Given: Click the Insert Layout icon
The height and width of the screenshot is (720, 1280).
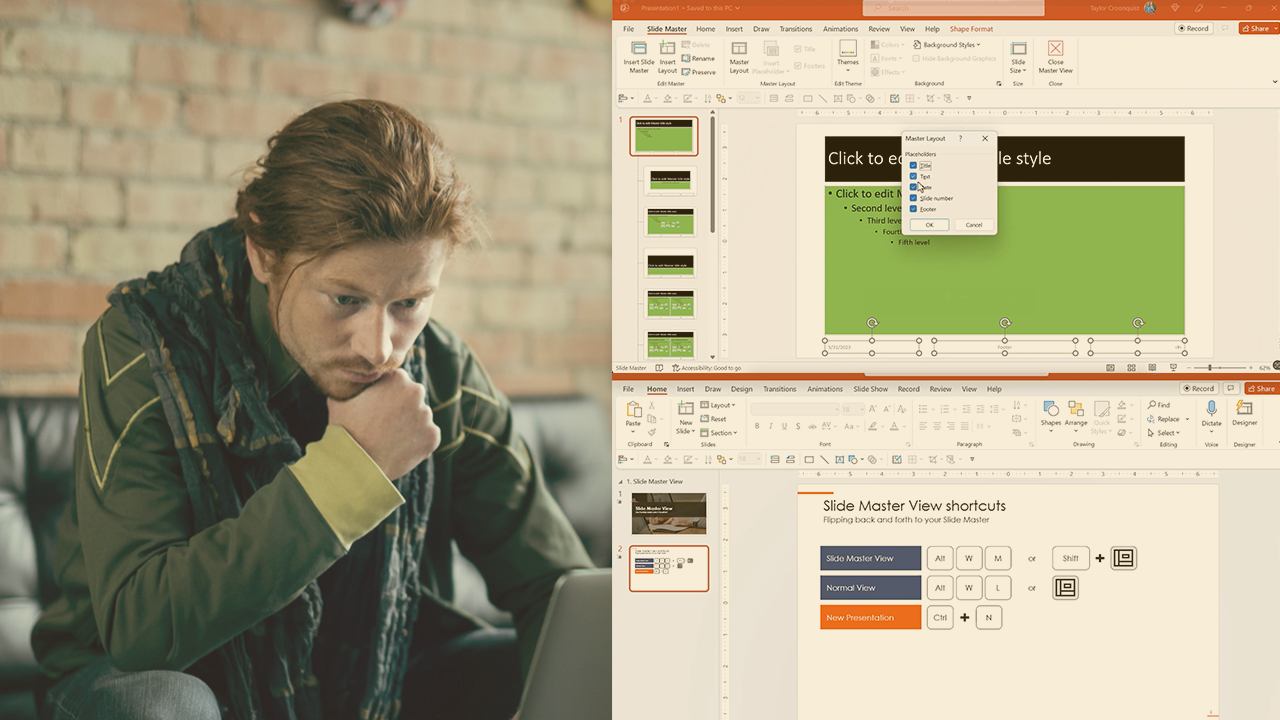Looking at the screenshot, I should 667,51.
